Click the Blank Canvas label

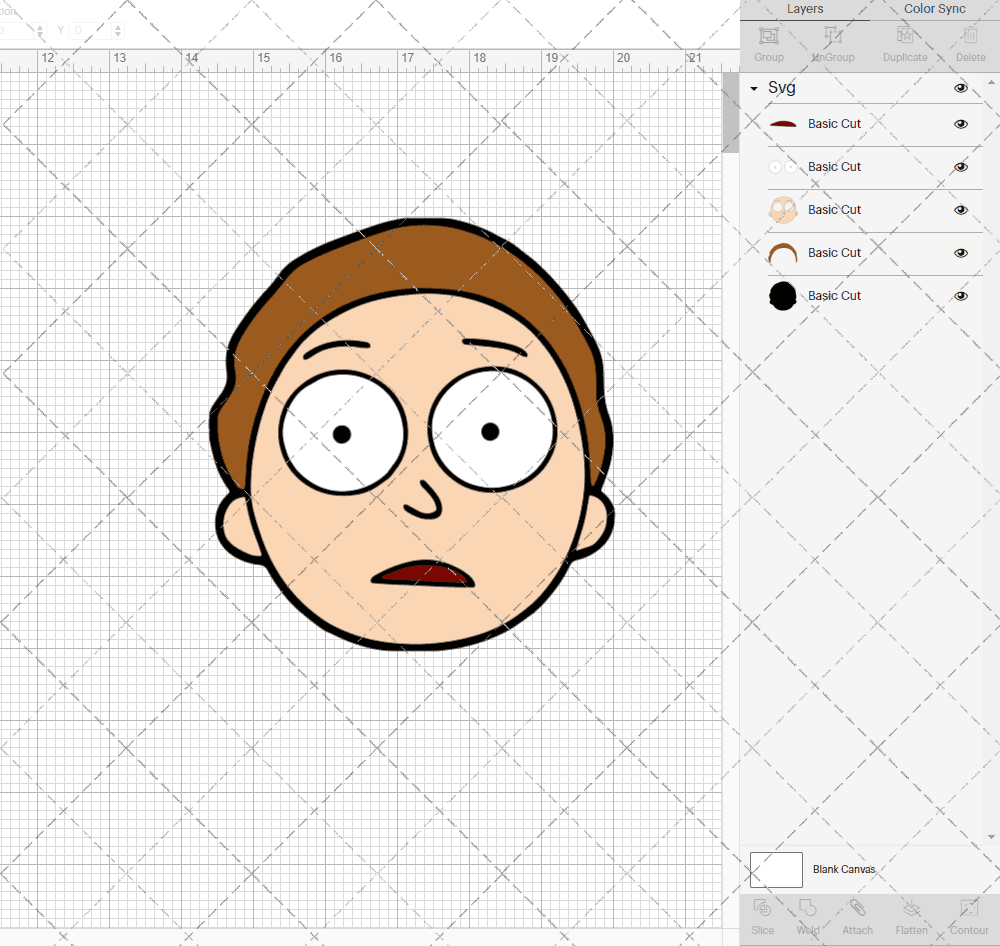[844, 869]
